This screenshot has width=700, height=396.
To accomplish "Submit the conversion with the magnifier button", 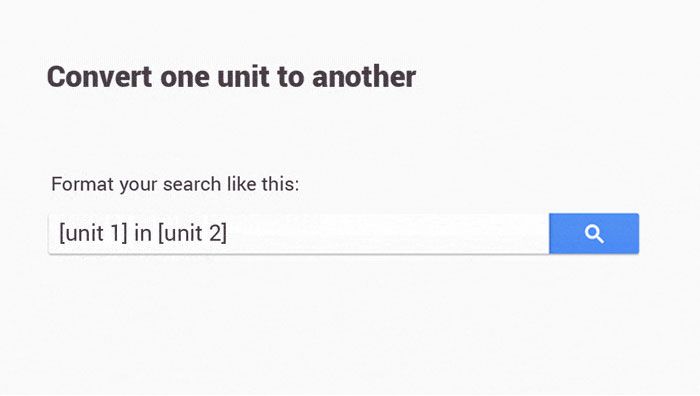I will [594, 233].
